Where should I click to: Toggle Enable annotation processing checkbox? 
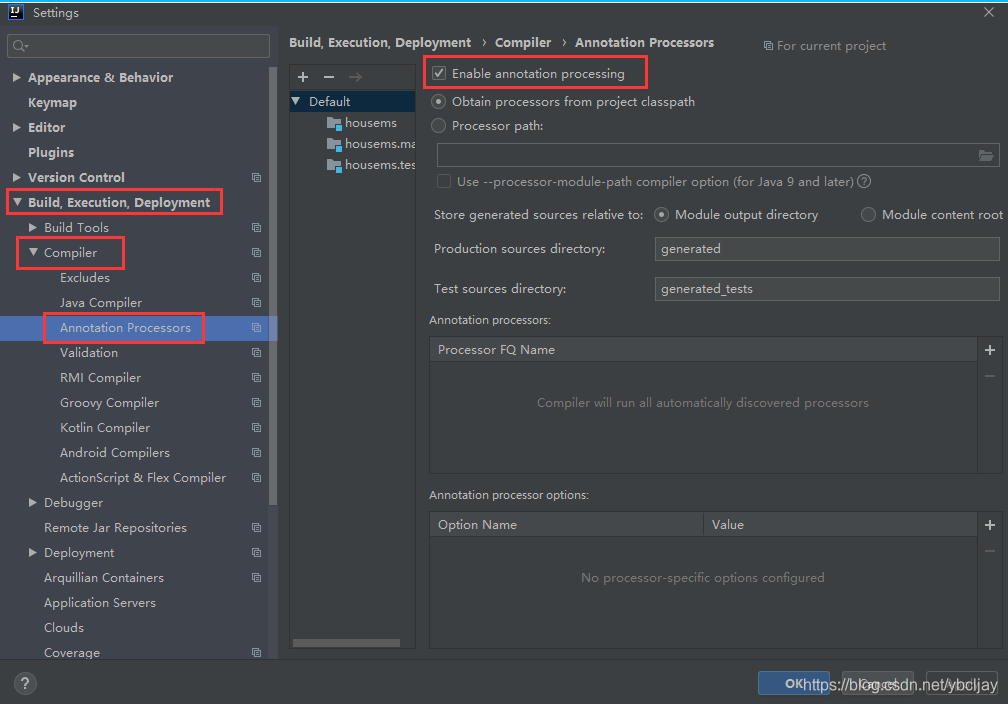(x=439, y=73)
